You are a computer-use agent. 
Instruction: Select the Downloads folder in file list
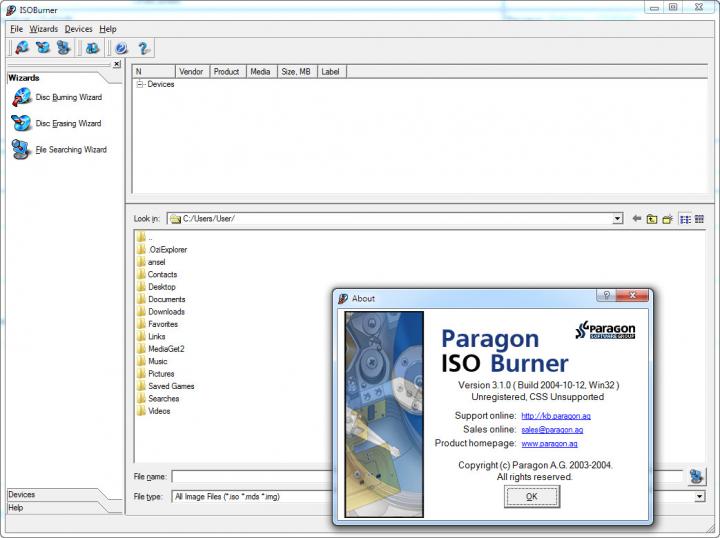pos(166,312)
